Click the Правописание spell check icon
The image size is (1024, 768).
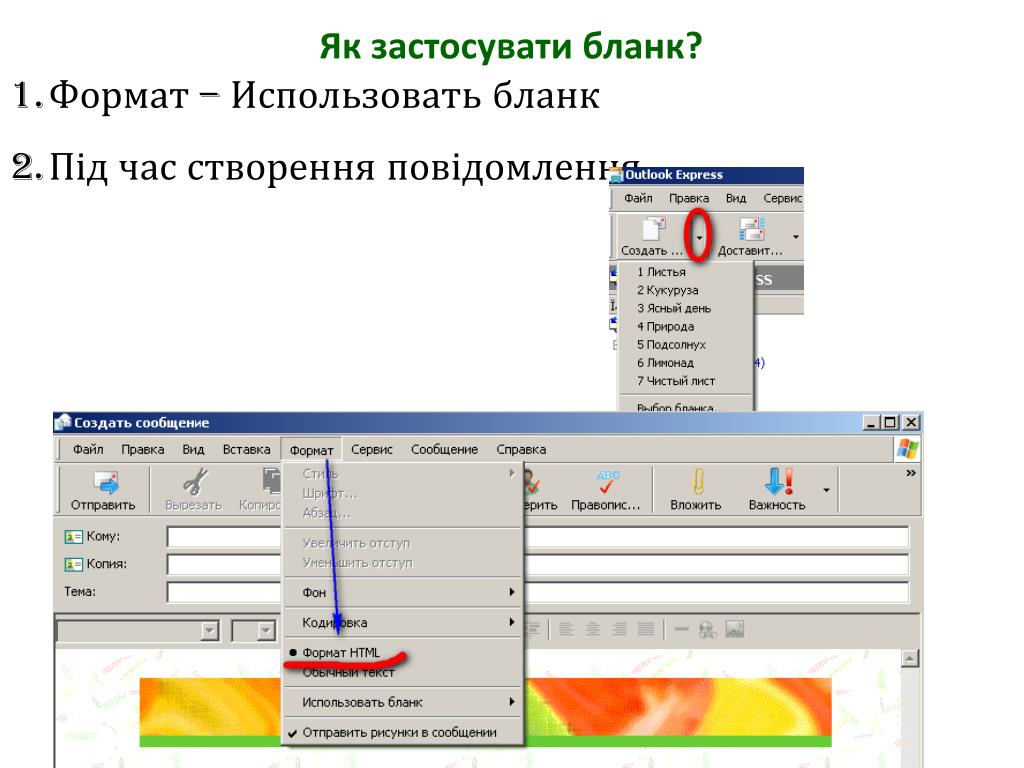click(607, 483)
